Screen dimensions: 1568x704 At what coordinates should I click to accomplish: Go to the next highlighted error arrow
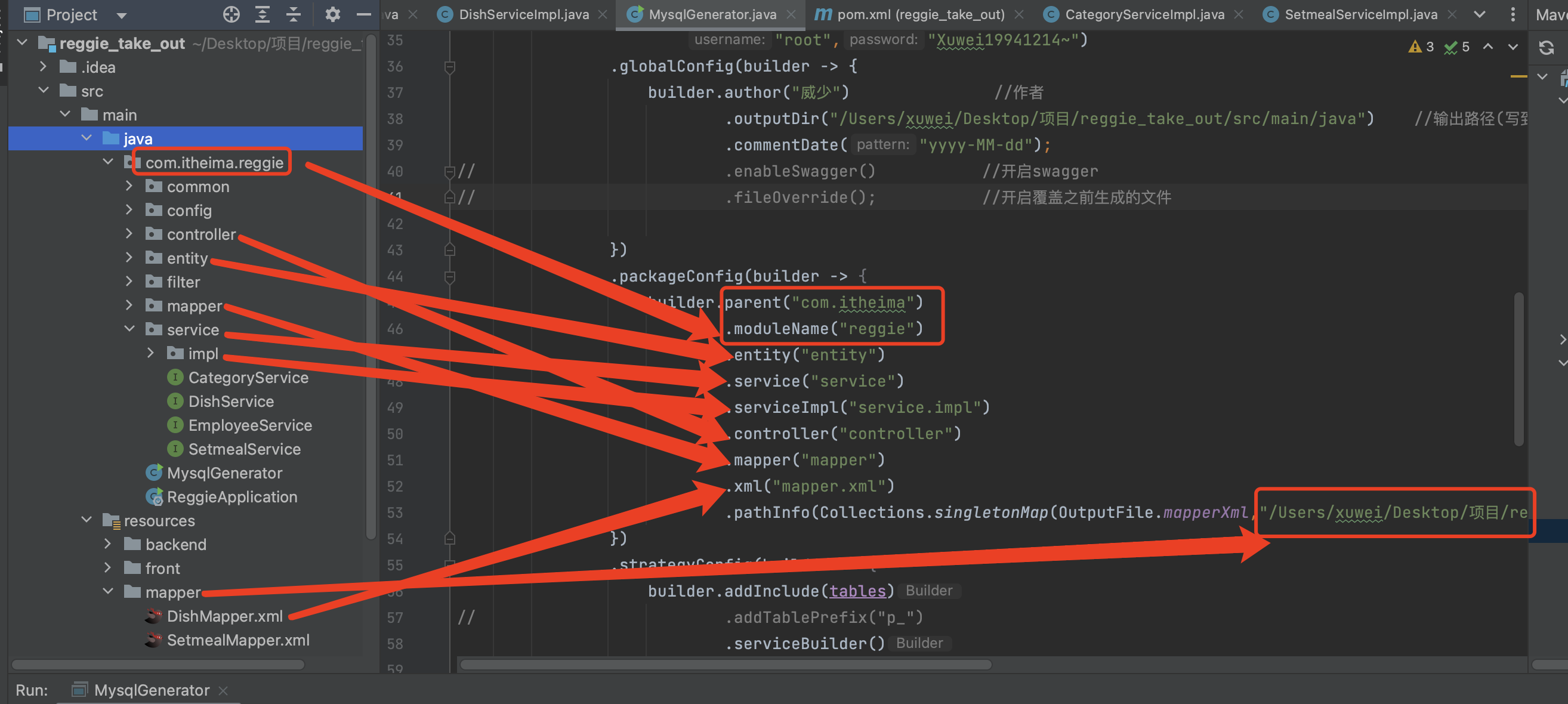(x=1513, y=47)
